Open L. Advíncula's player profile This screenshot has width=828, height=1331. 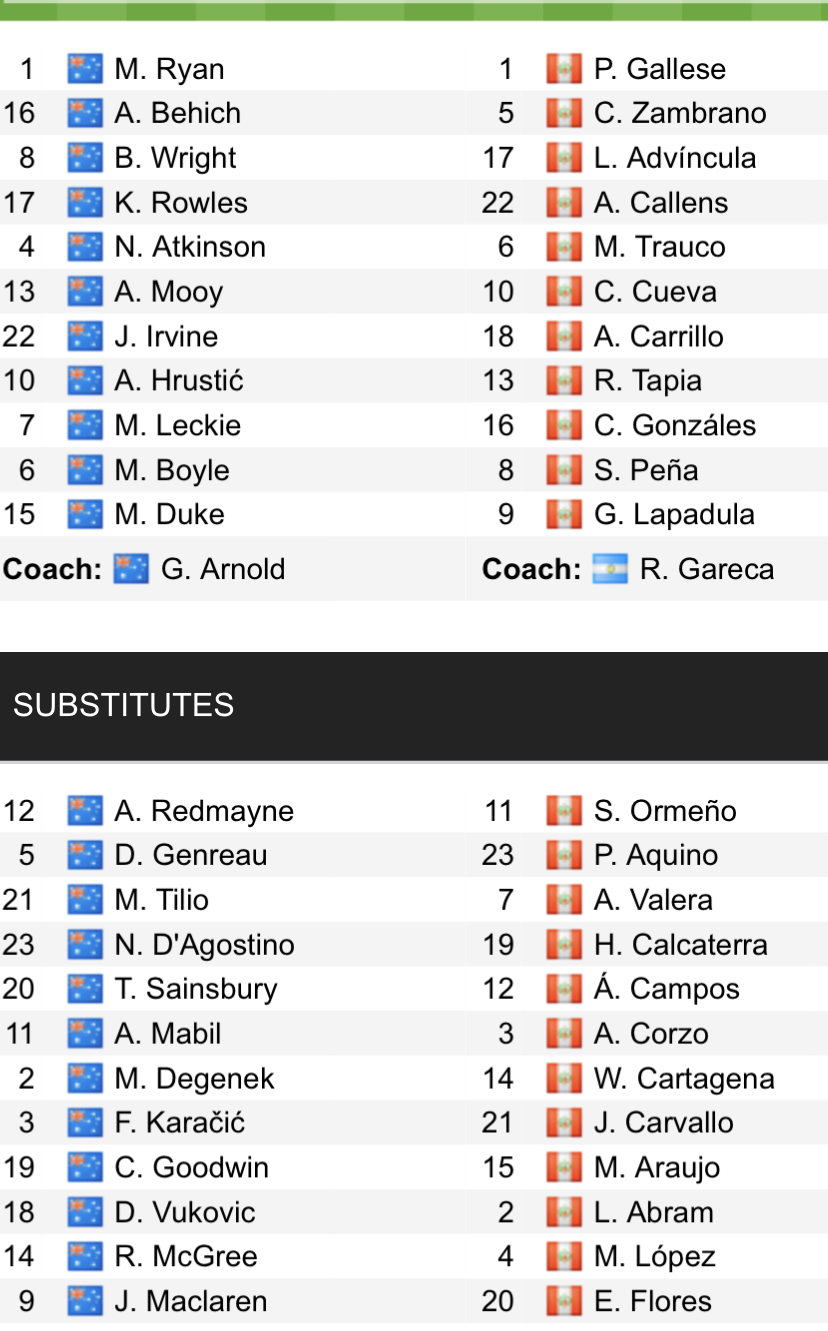(675, 158)
